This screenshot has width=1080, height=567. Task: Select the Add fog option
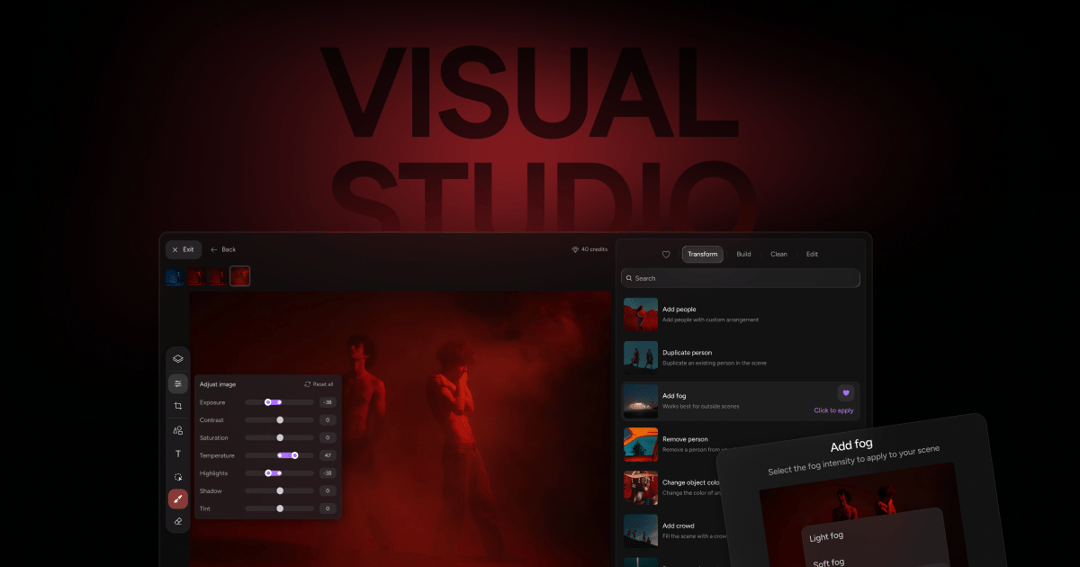(740, 401)
